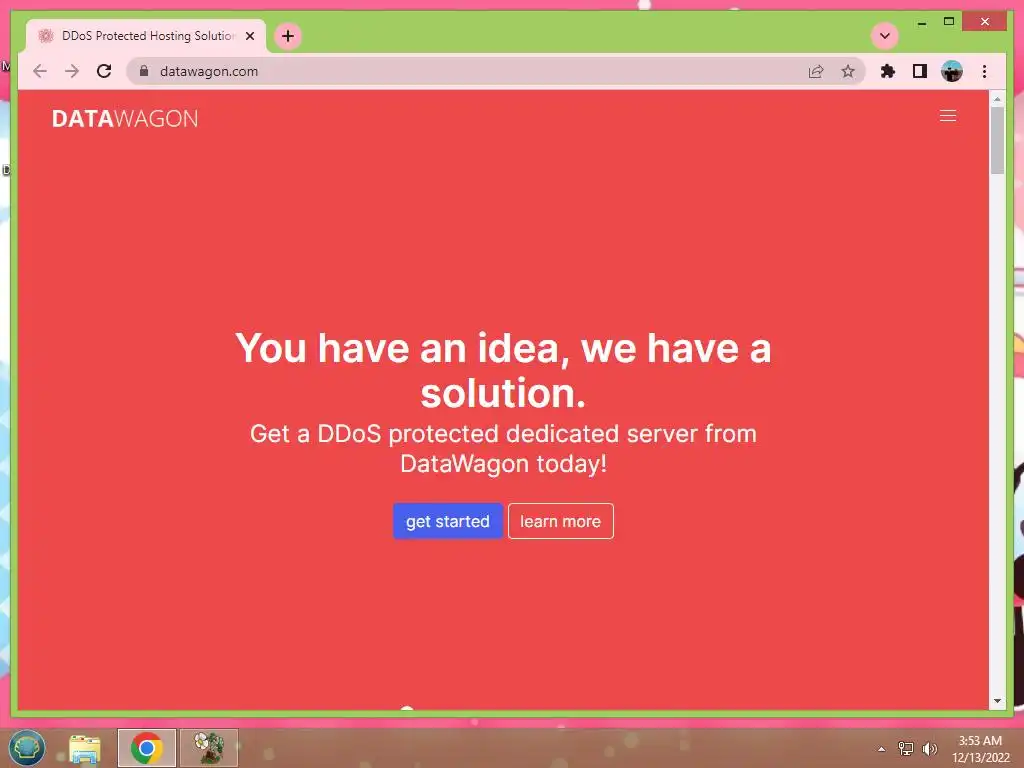Open a new browser tab
Screen dimensions: 1024x768
[288, 36]
